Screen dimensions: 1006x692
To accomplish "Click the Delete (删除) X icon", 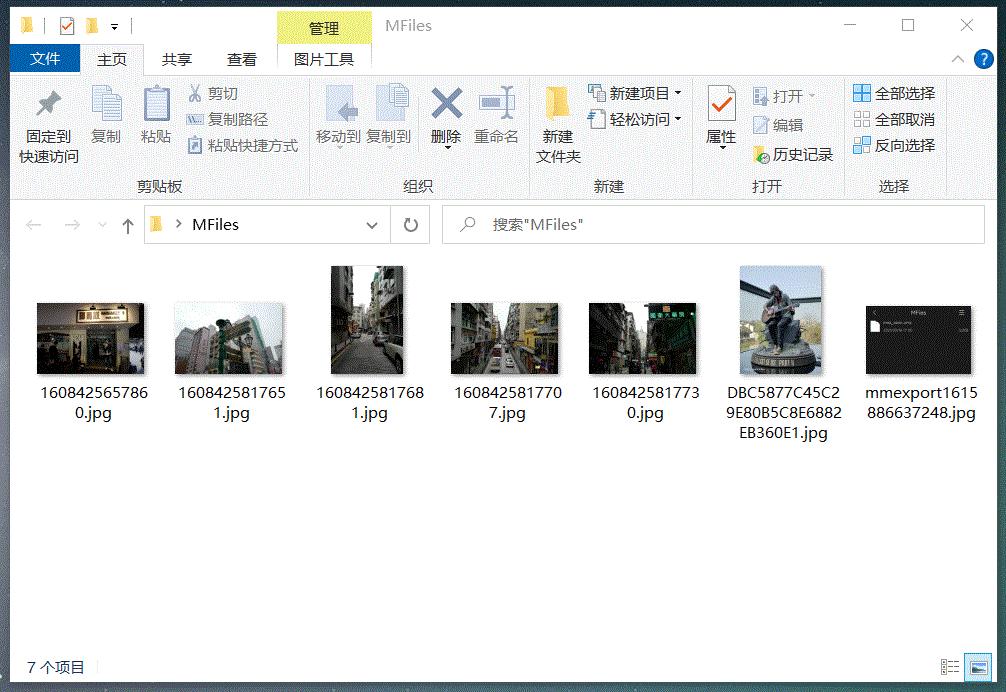I will coord(447,103).
